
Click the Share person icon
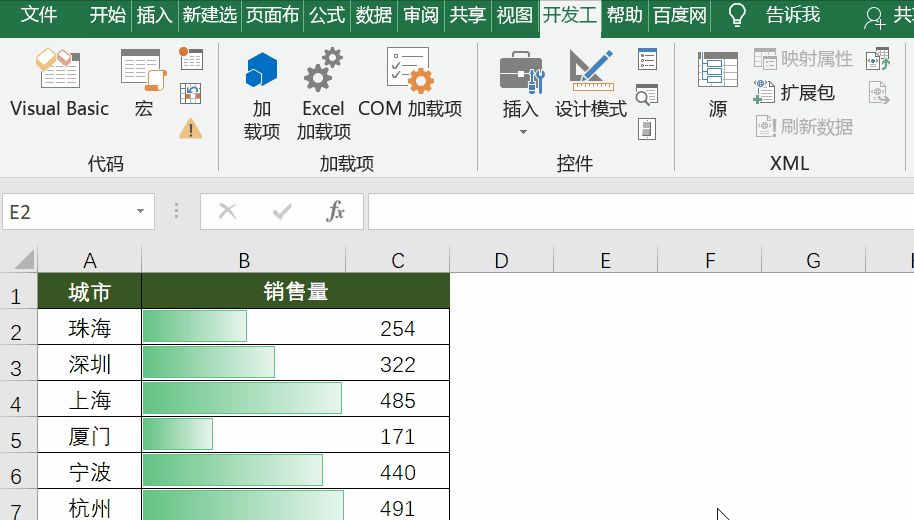[x=874, y=17]
